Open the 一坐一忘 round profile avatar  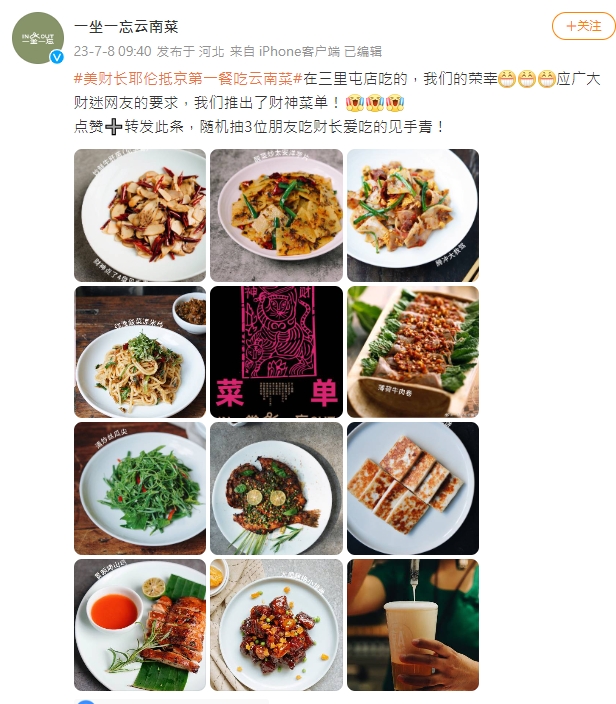click(38, 38)
